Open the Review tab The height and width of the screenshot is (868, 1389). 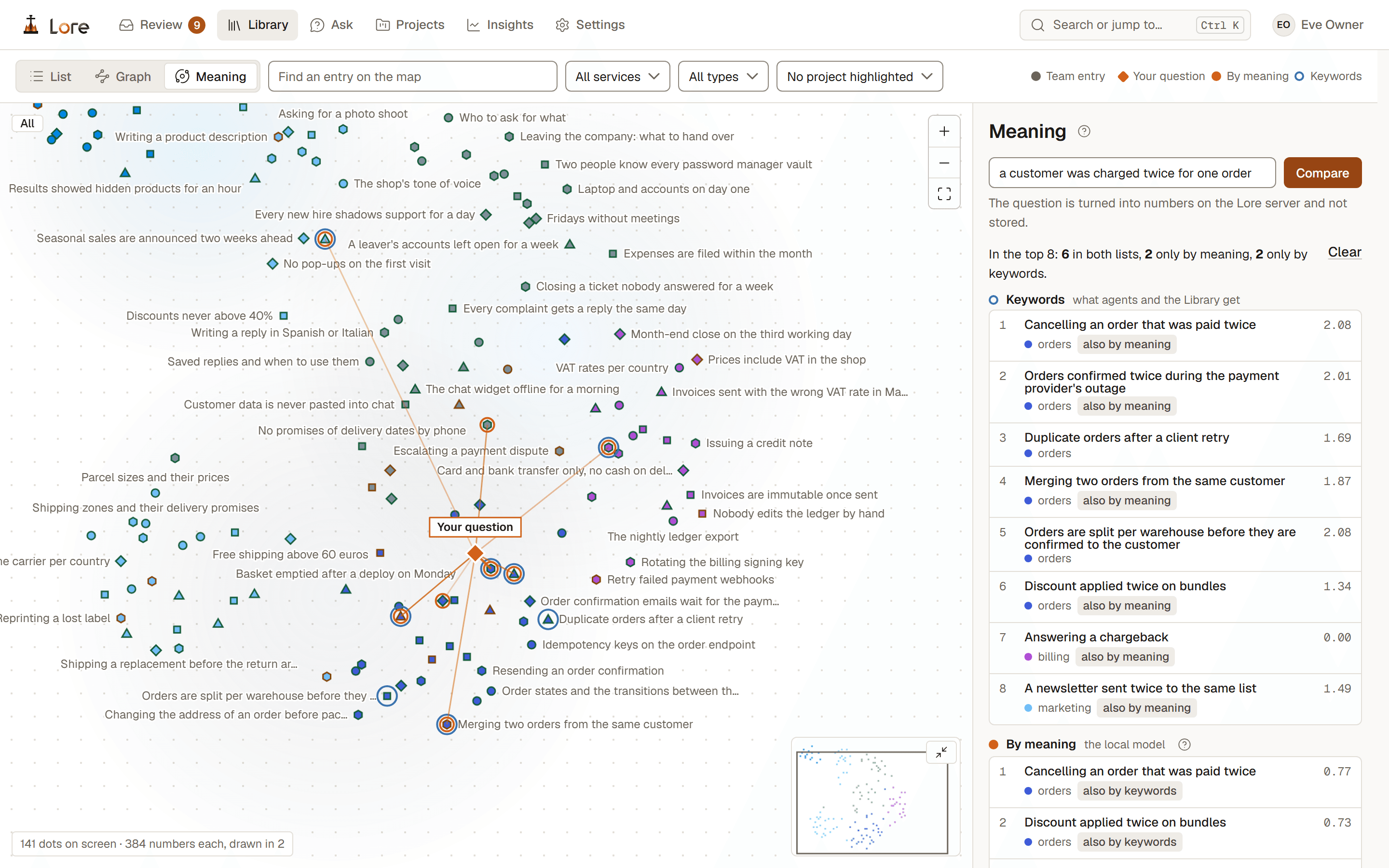point(161,25)
